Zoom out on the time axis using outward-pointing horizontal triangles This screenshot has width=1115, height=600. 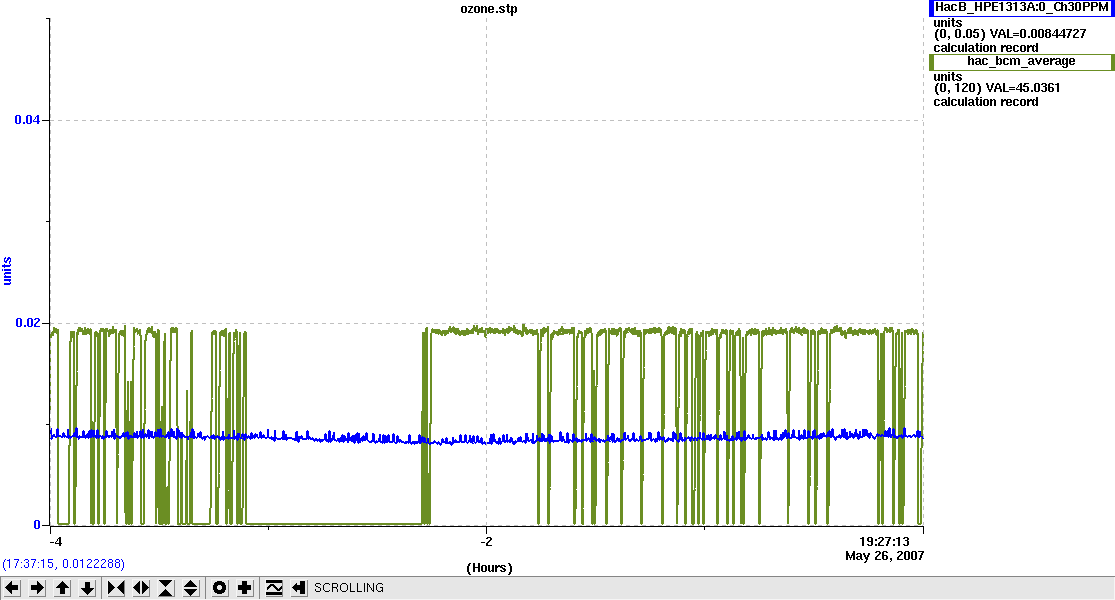[141, 588]
